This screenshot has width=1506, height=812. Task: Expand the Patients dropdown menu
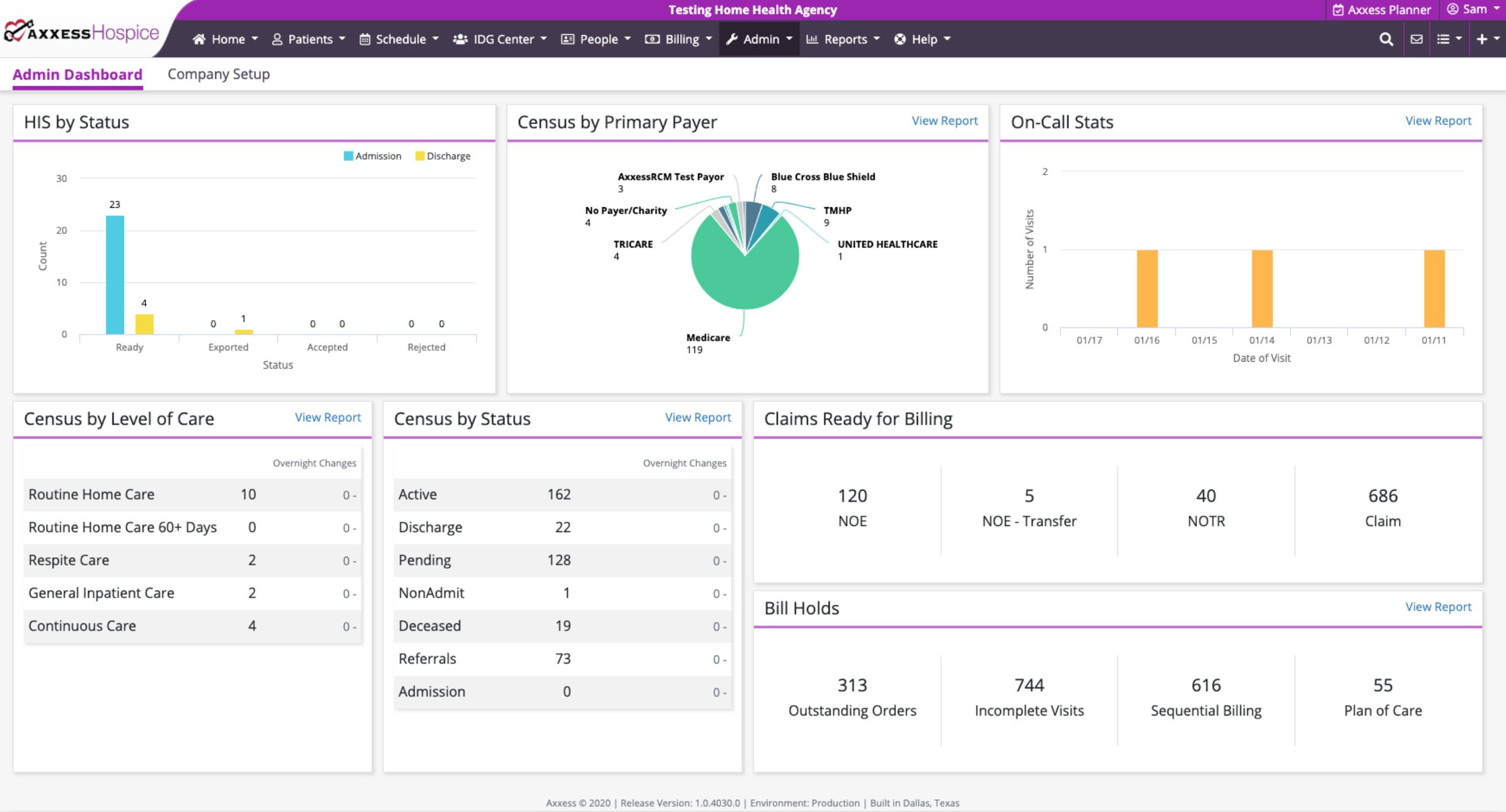tap(309, 39)
